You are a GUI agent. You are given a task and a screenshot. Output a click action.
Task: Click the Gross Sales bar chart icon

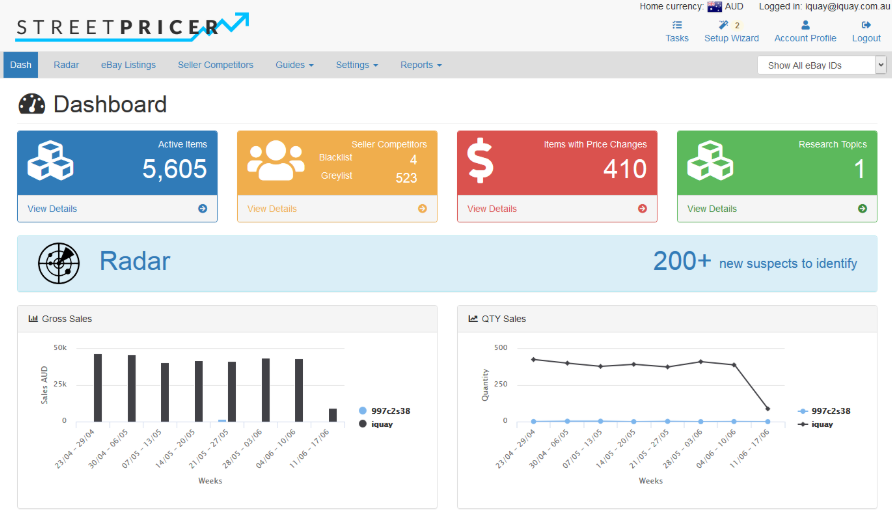tap(33, 319)
